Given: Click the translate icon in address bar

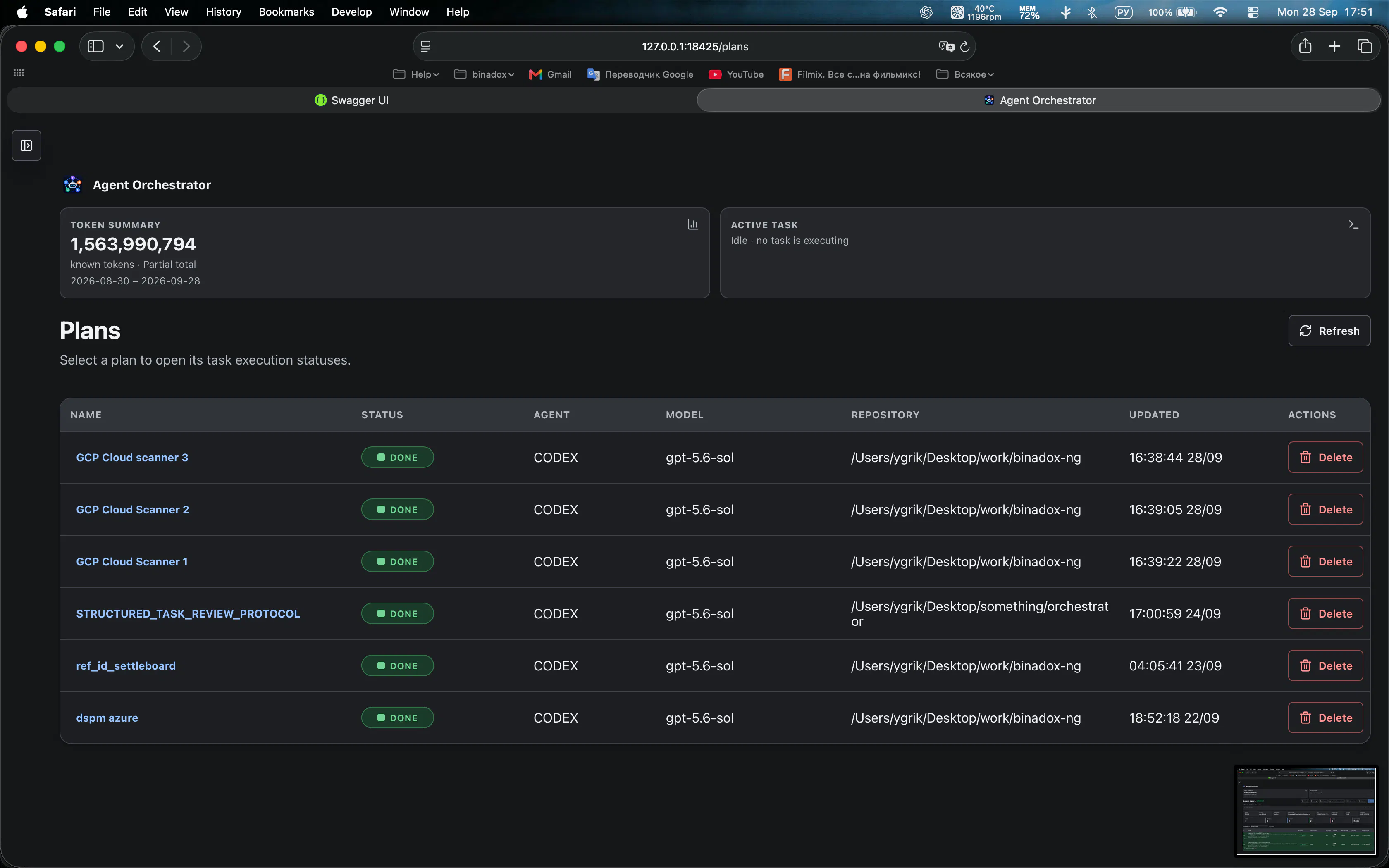Looking at the screenshot, I should 947,46.
